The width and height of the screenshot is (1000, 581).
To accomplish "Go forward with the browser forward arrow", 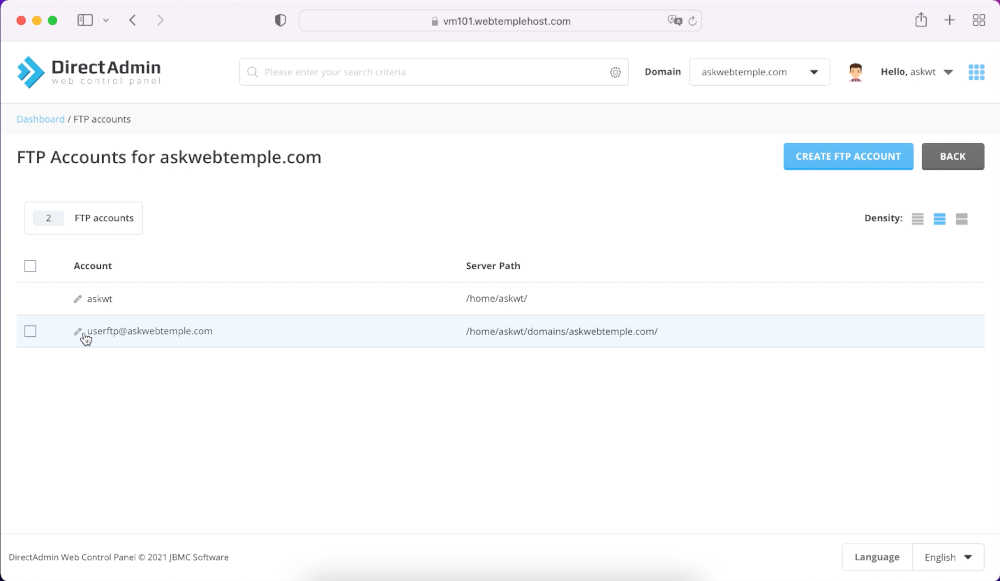I will (x=160, y=20).
